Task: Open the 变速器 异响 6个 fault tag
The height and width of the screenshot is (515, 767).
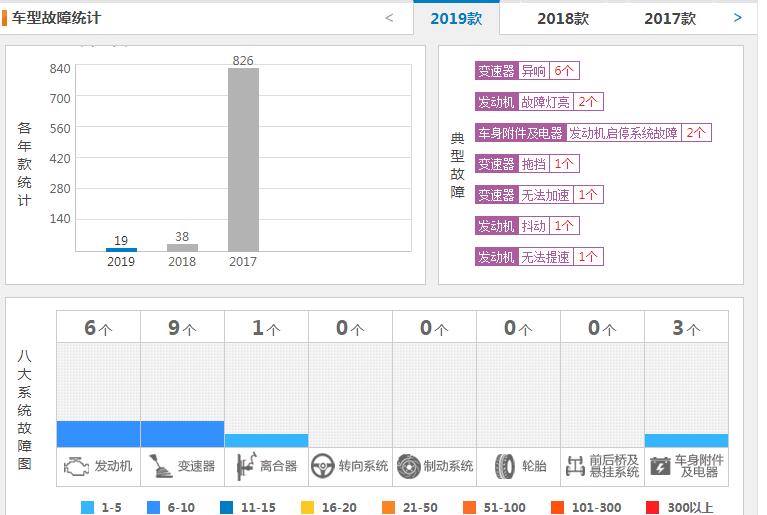Action: coord(527,71)
